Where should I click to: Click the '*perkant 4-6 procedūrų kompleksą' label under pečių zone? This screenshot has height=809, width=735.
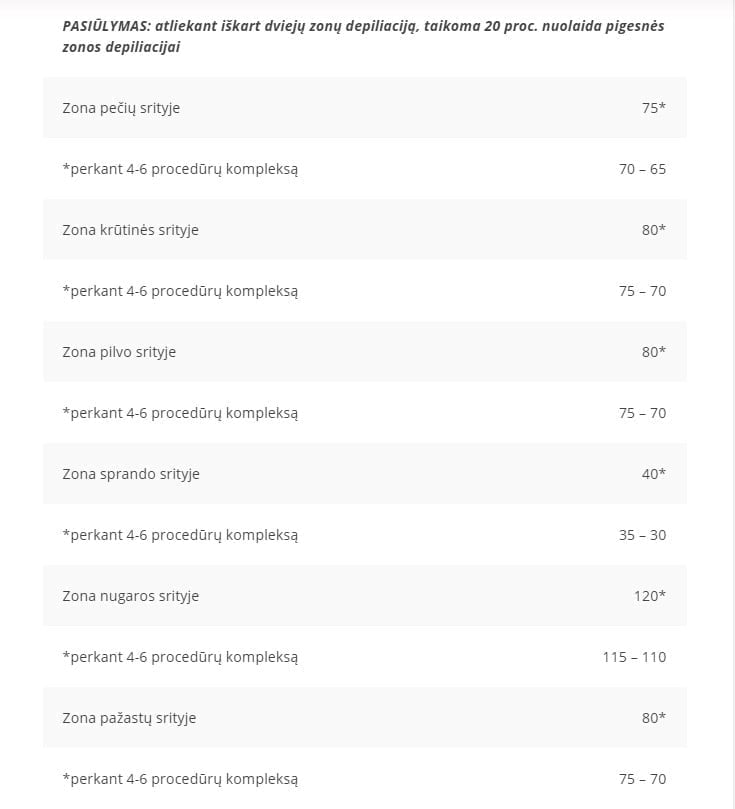pyautogui.click(x=180, y=169)
